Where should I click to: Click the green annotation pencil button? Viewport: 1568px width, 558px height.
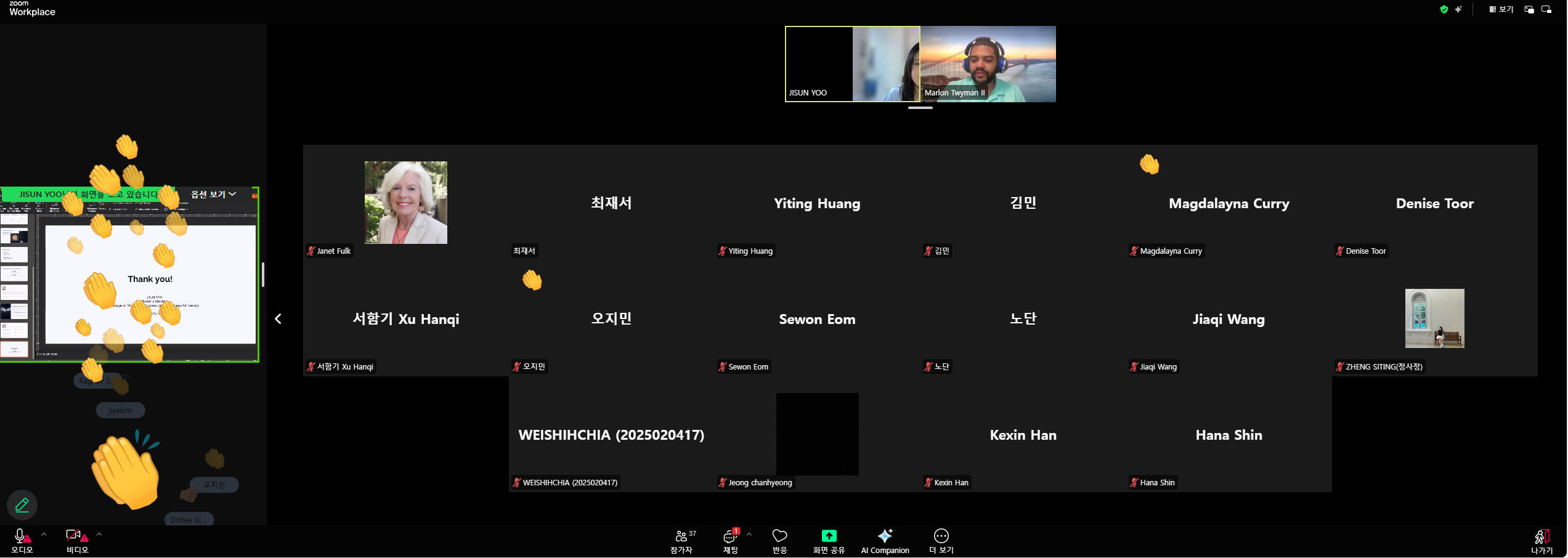[x=22, y=505]
